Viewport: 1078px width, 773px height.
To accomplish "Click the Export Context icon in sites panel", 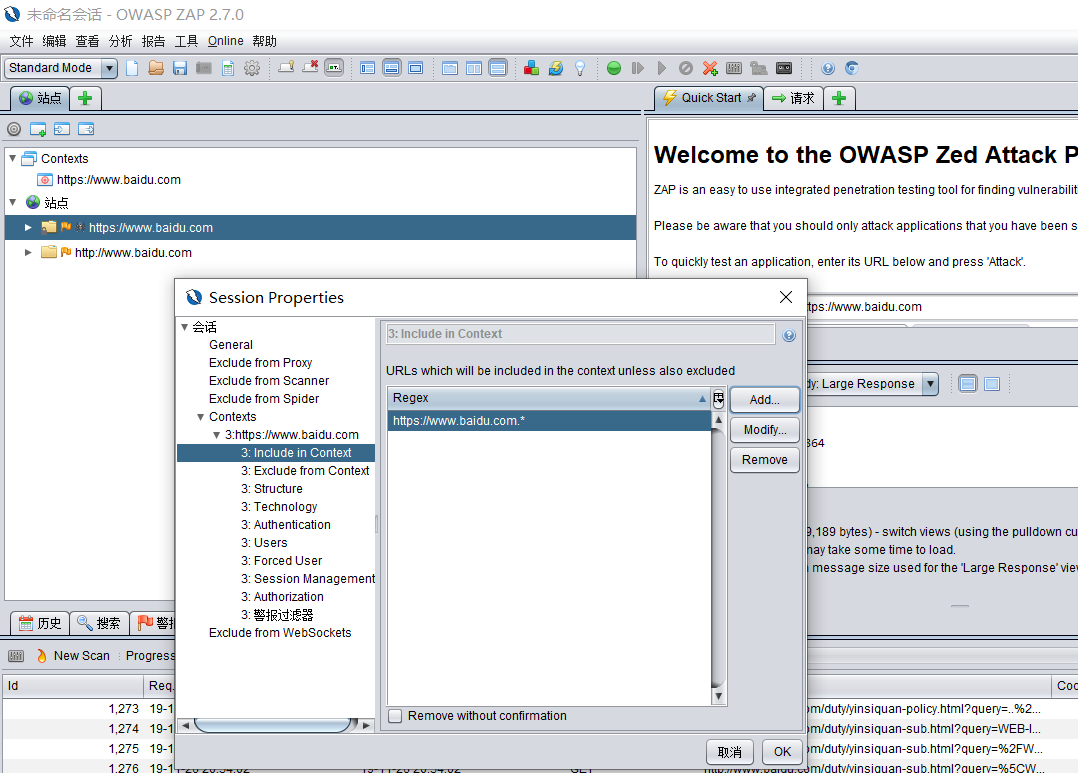I will pos(86,129).
